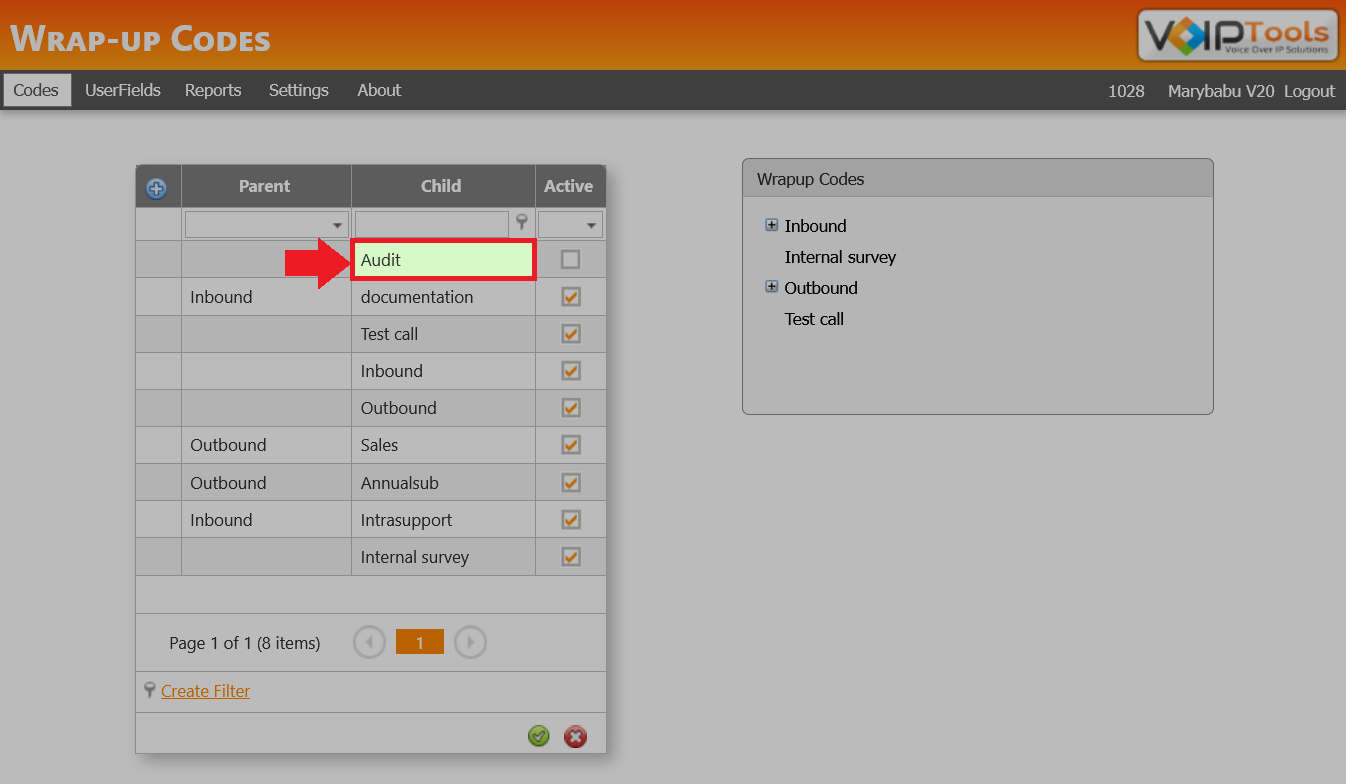Click the filter key icon in the Child column header
The image size is (1346, 784).
tap(521, 223)
